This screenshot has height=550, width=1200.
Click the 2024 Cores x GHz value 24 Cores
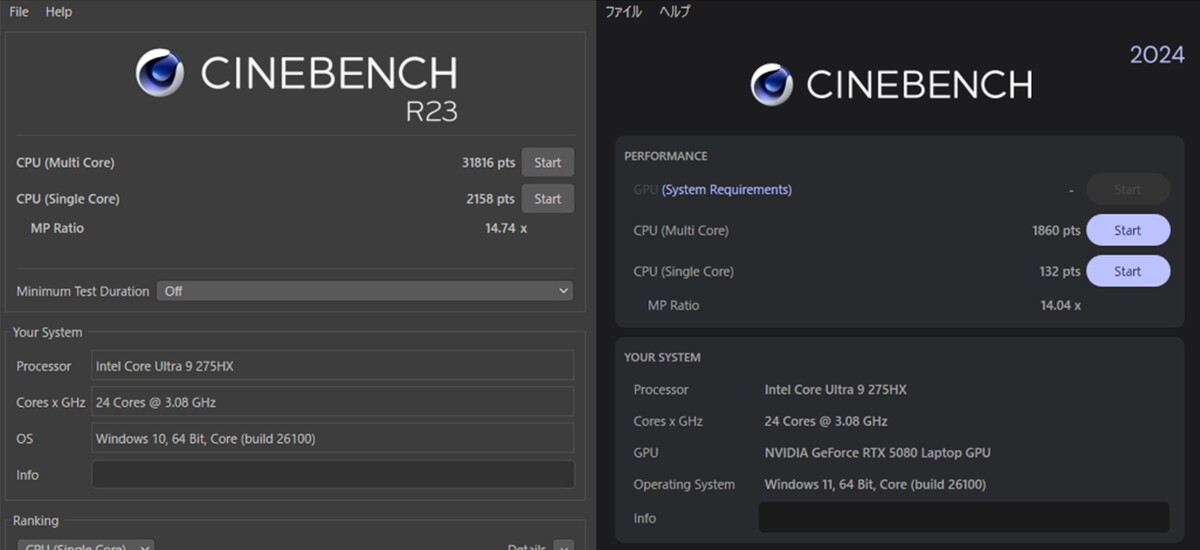click(826, 421)
